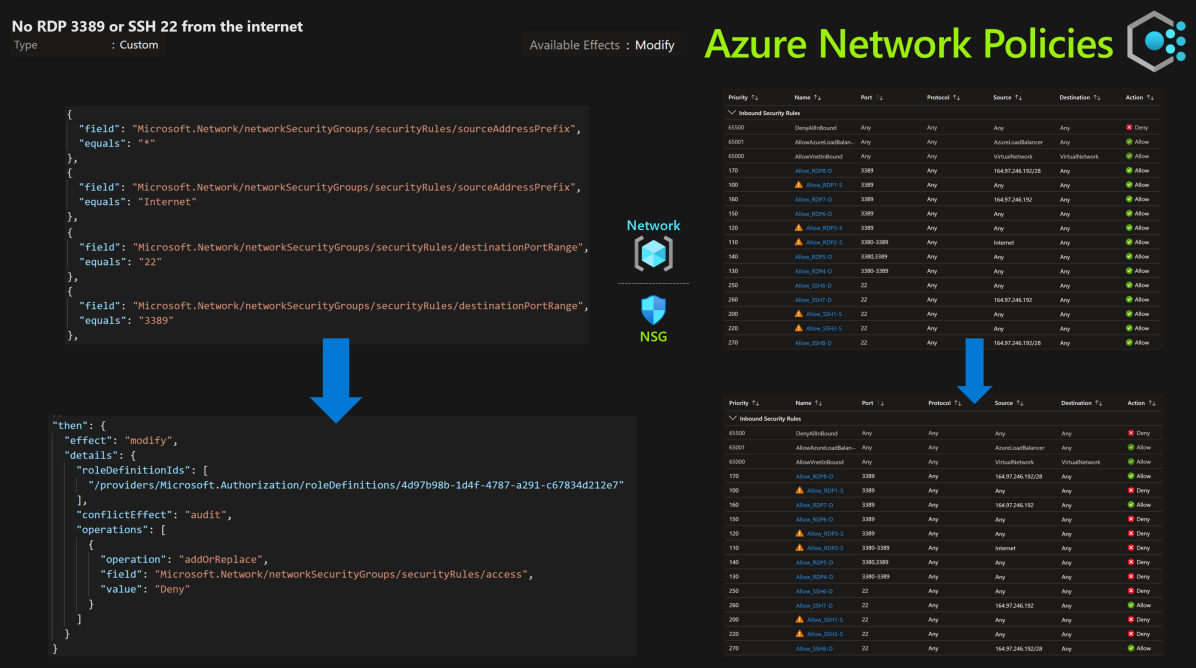The height and width of the screenshot is (668, 1196).
Task: Open Allow_SSH8-D rule in upper table
Action: click(813, 342)
